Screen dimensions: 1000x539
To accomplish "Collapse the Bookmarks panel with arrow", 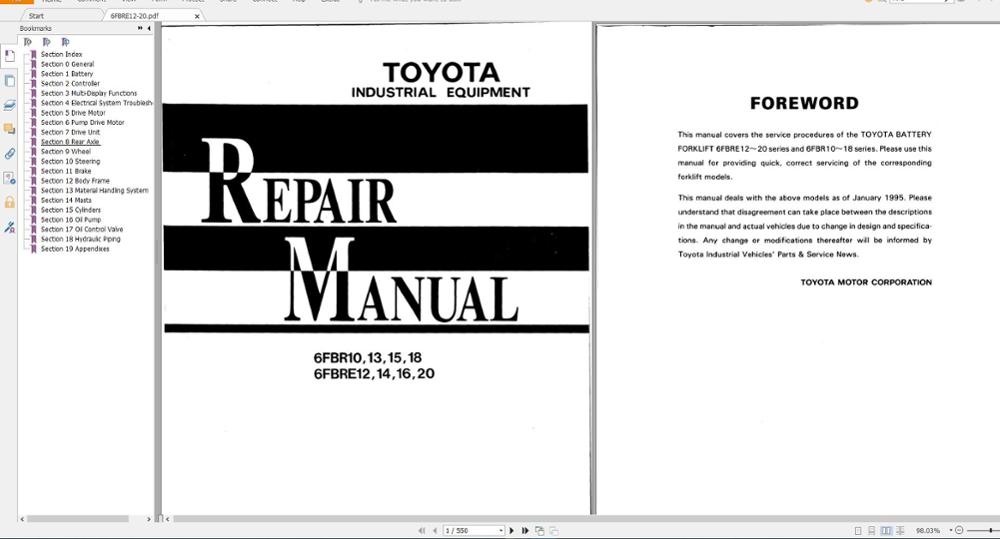I will (x=149, y=28).
